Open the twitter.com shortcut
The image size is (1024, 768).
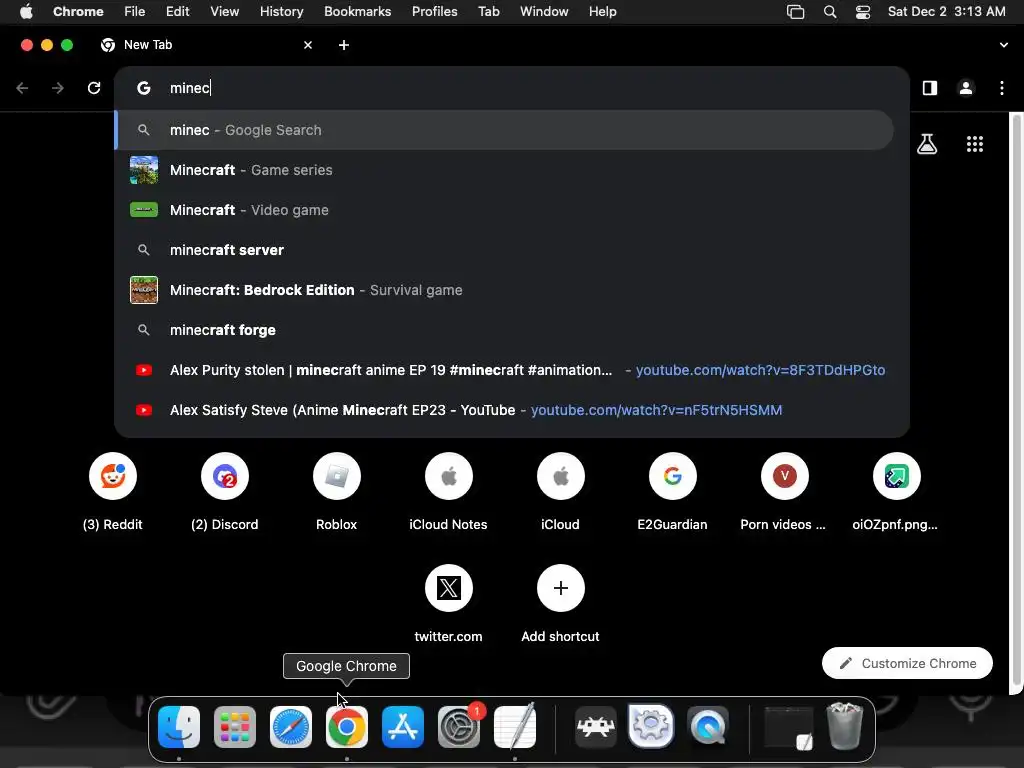click(449, 604)
